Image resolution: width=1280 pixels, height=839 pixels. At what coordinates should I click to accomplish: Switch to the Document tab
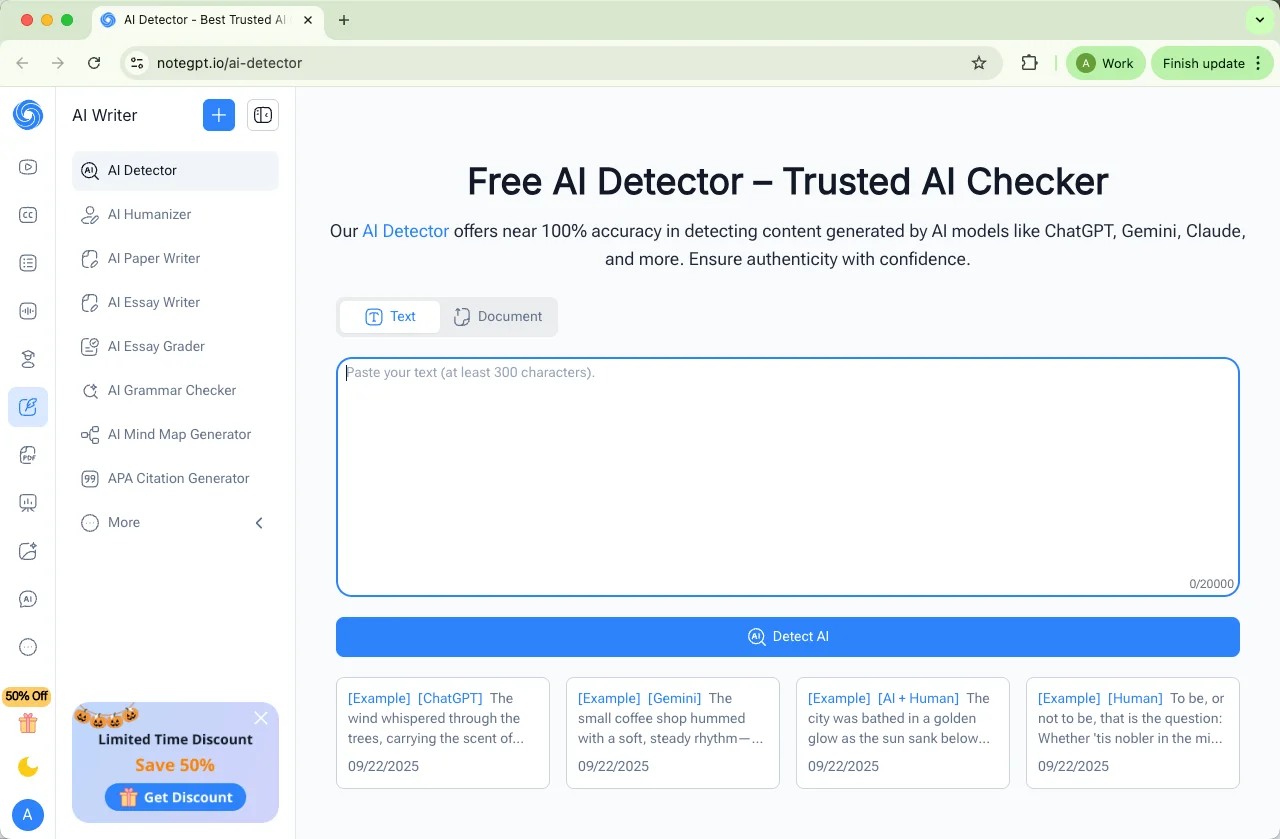point(498,317)
